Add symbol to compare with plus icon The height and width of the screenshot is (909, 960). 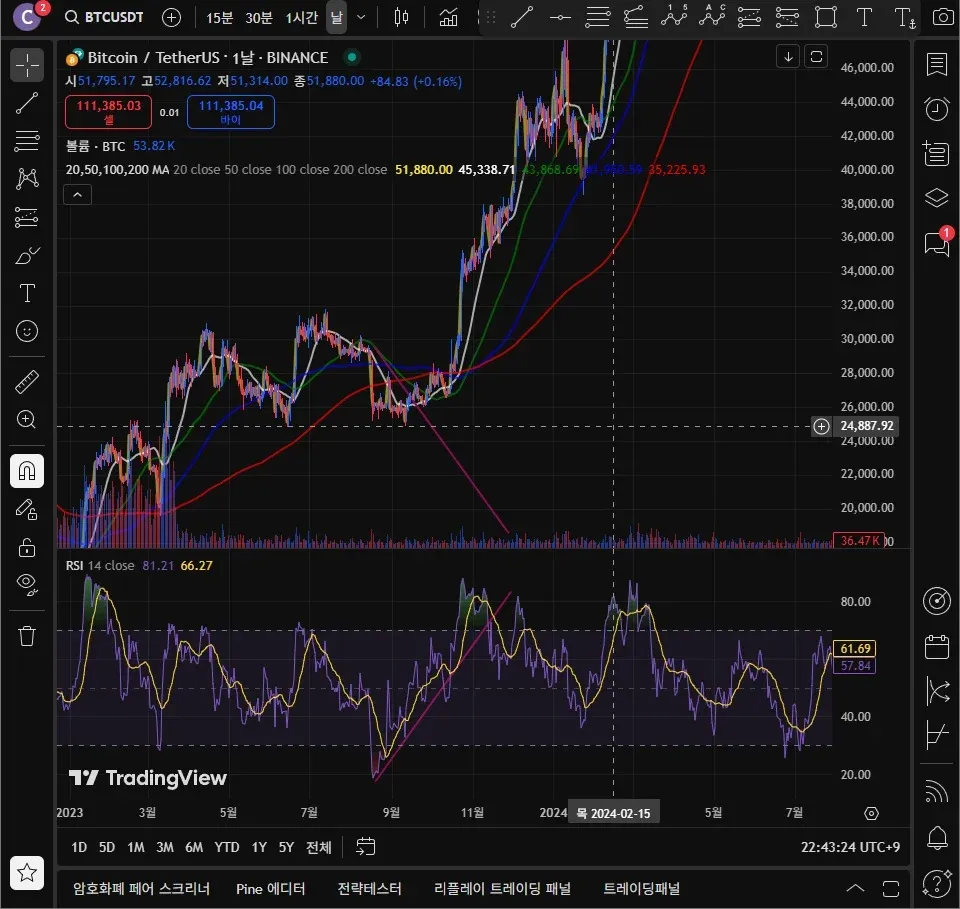point(171,18)
